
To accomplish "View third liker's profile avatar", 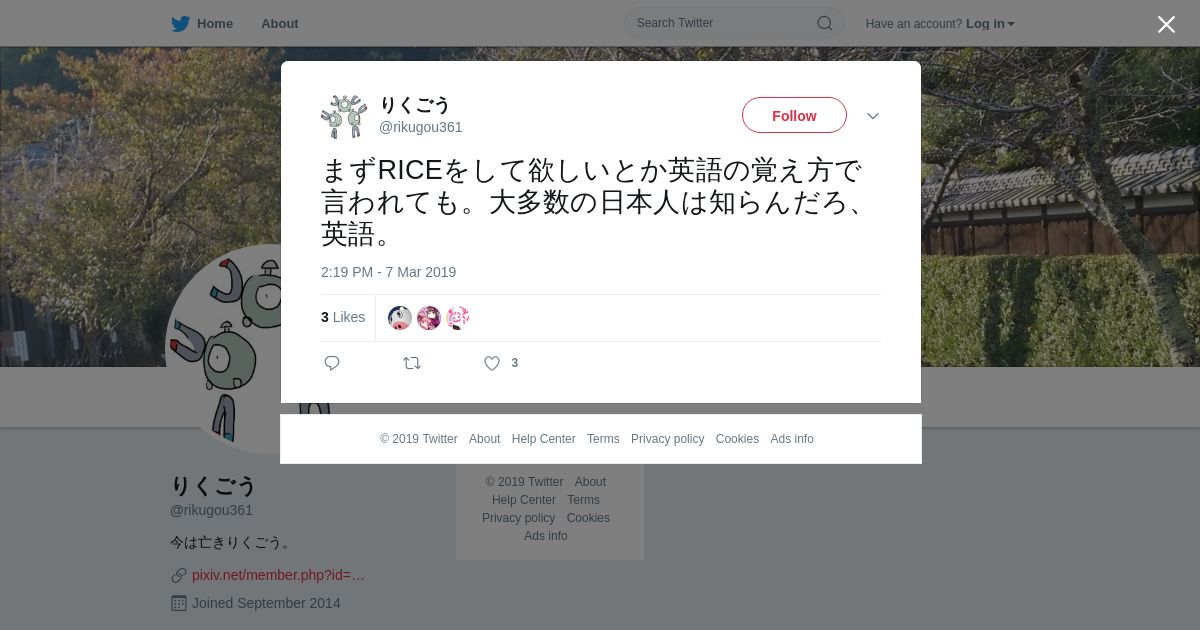I will point(458,318).
